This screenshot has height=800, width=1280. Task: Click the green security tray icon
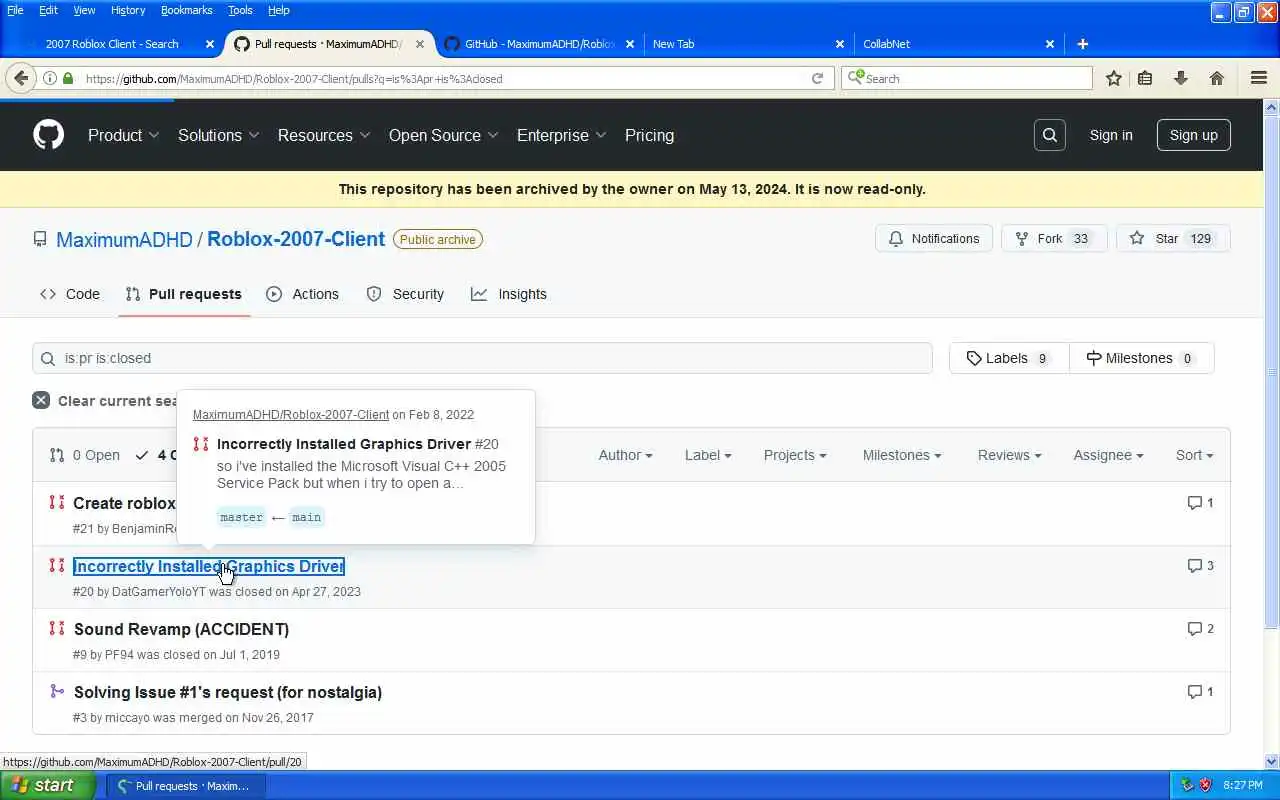pyautogui.click(x=1187, y=785)
